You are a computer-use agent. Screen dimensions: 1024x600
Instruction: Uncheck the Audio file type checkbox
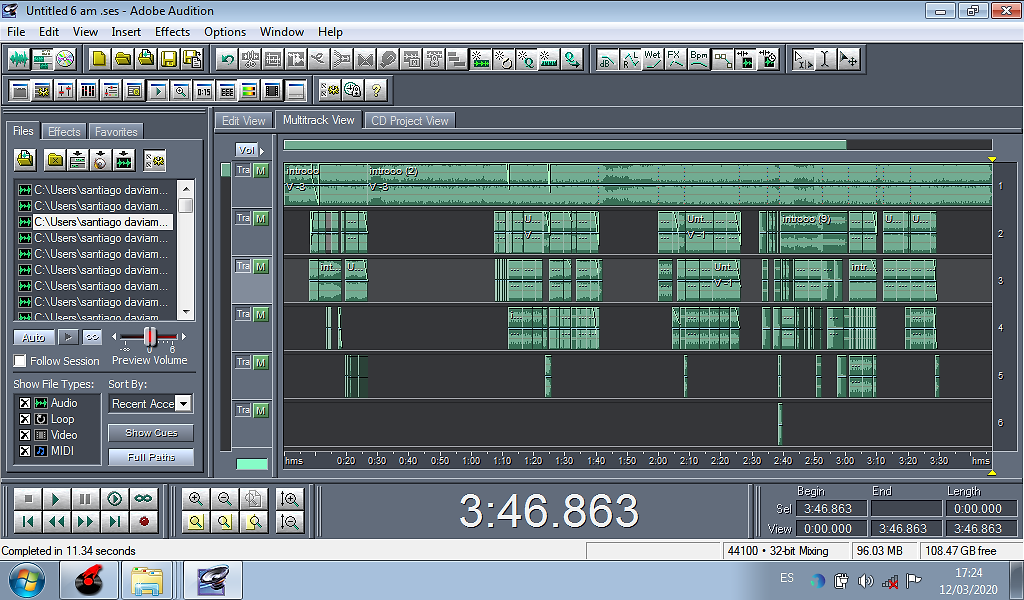pyautogui.click(x=25, y=403)
